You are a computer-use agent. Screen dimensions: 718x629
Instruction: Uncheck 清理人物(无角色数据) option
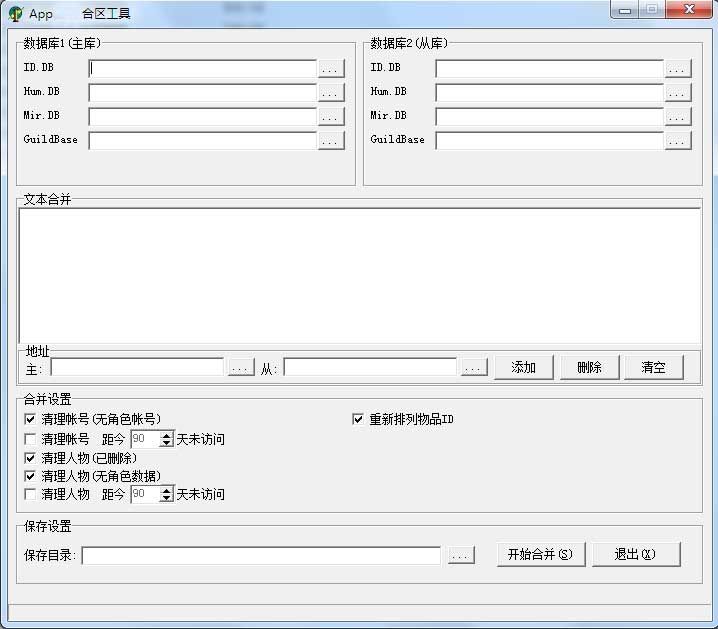[x=30, y=476]
